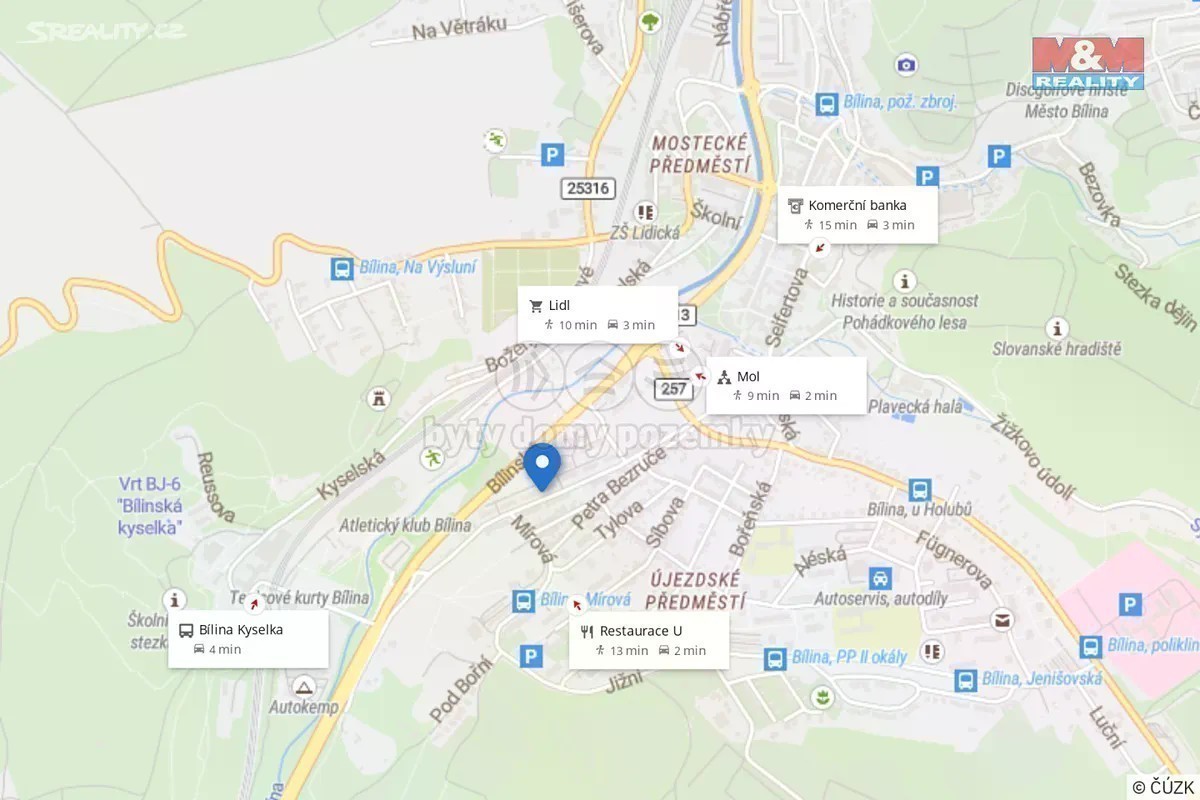
Task: Select the Slovanské hradiště info icon
Action: click(x=1056, y=328)
